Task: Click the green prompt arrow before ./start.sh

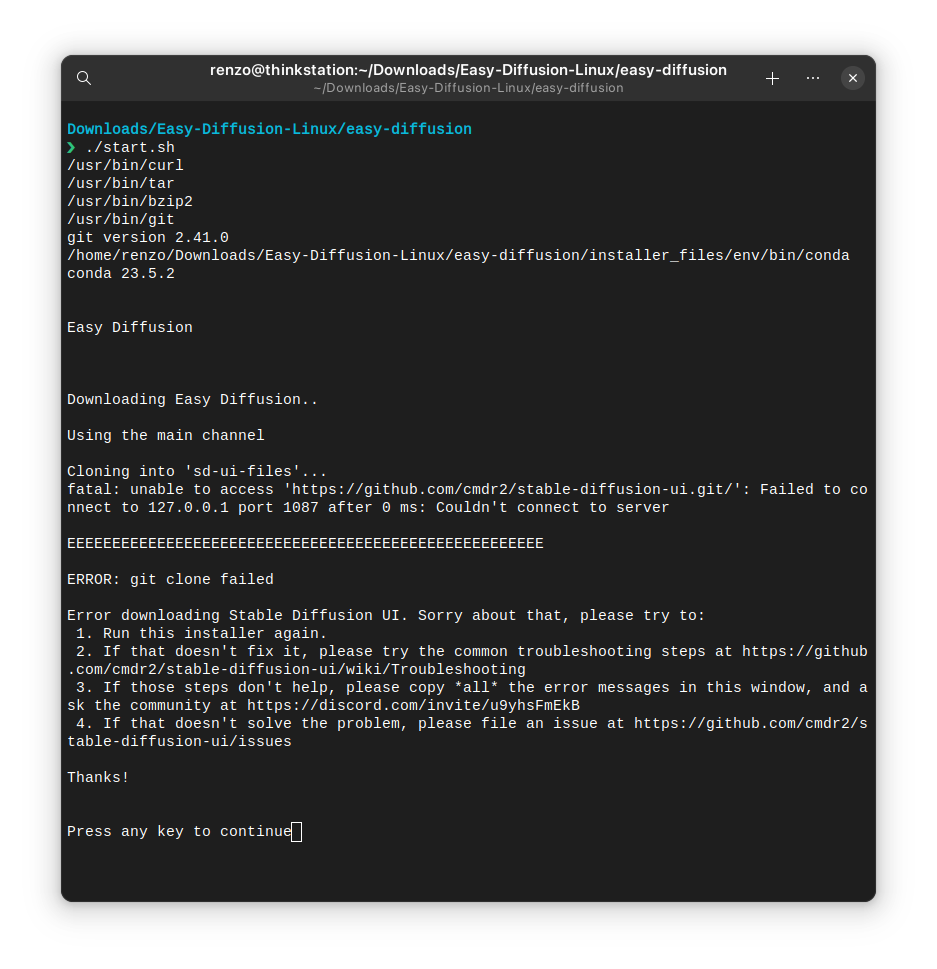Action: pyautogui.click(x=71, y=147)
